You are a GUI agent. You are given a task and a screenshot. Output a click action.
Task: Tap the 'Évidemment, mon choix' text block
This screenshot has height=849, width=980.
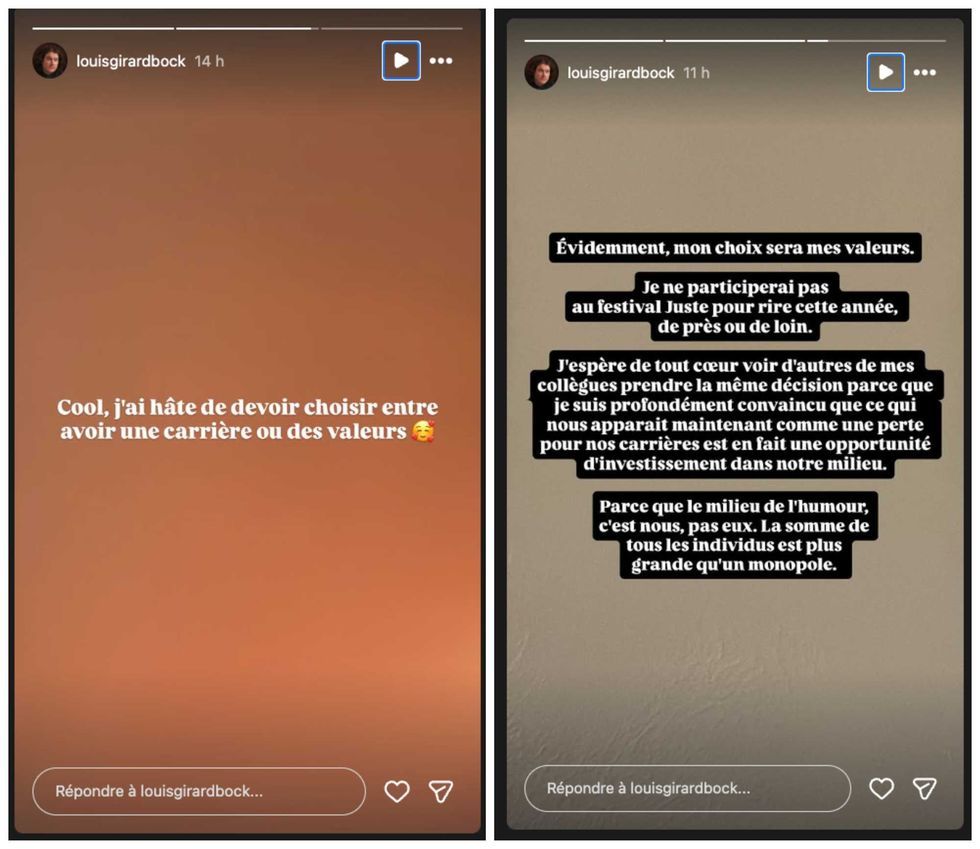(x=735, y=248)
